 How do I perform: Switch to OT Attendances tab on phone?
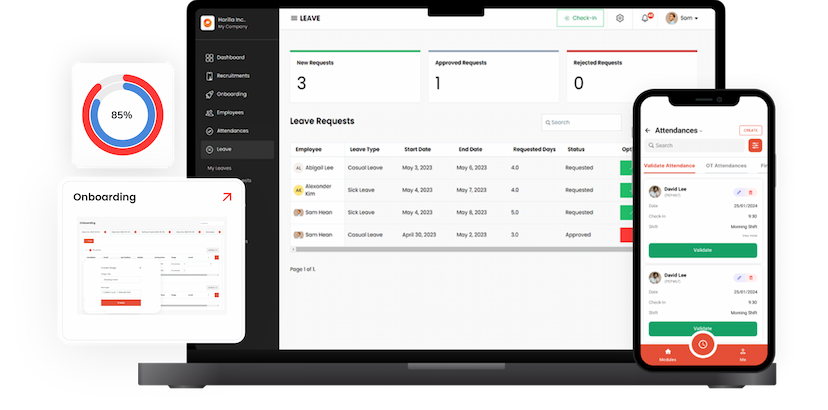pyautogui.click(x=726, y=165)
